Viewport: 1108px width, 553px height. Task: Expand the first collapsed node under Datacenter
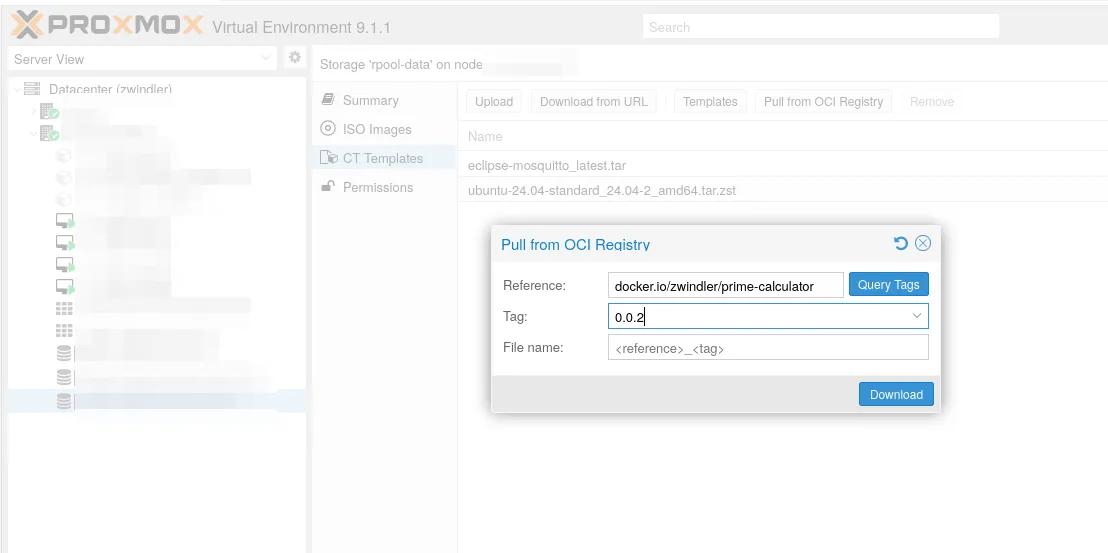coord(33,111)
